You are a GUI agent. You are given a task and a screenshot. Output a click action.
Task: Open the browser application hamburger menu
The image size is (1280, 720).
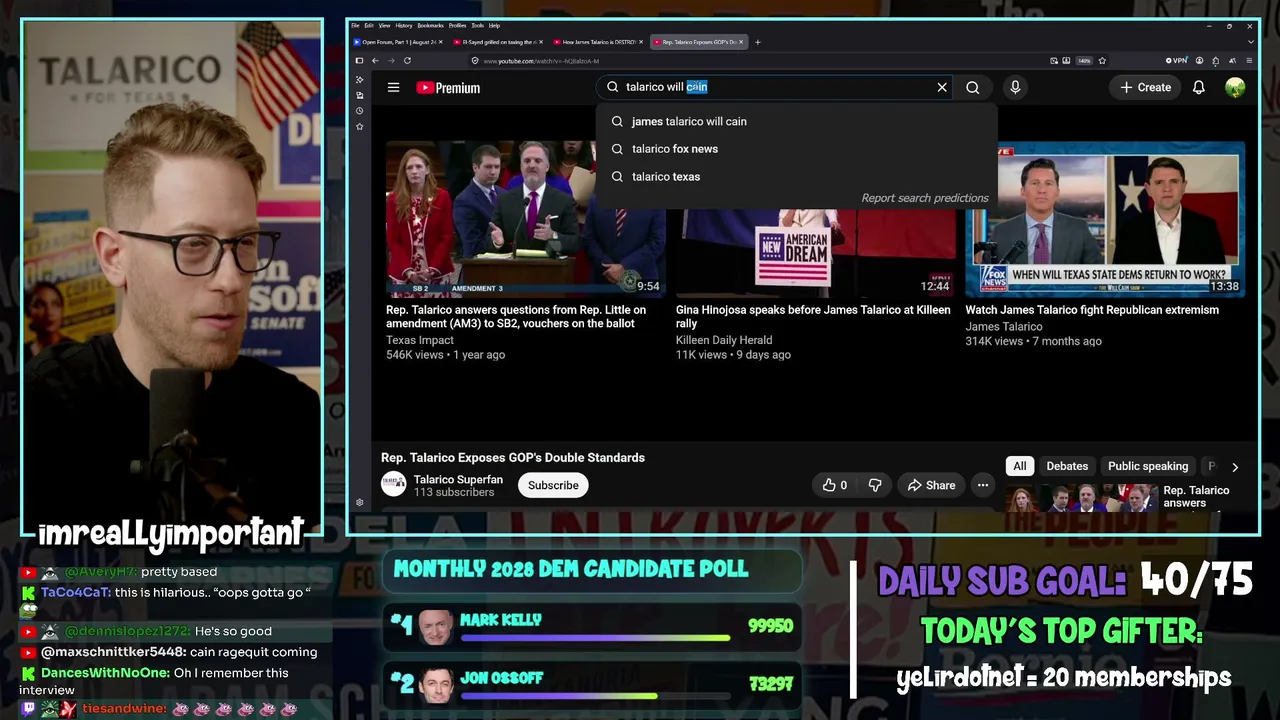[1248, 61]
